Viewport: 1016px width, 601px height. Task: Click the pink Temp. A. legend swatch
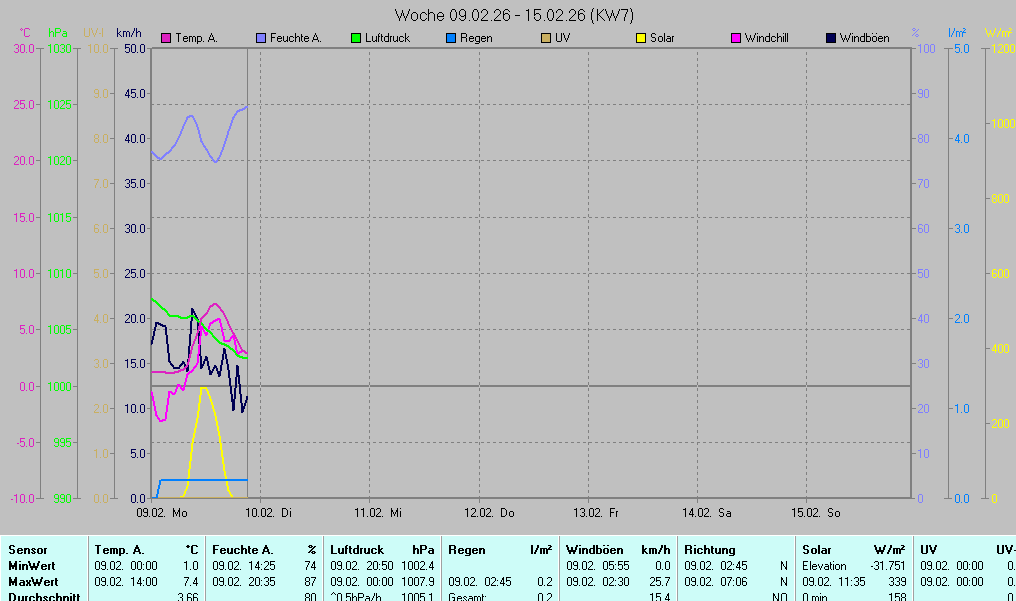pos(166,38)
